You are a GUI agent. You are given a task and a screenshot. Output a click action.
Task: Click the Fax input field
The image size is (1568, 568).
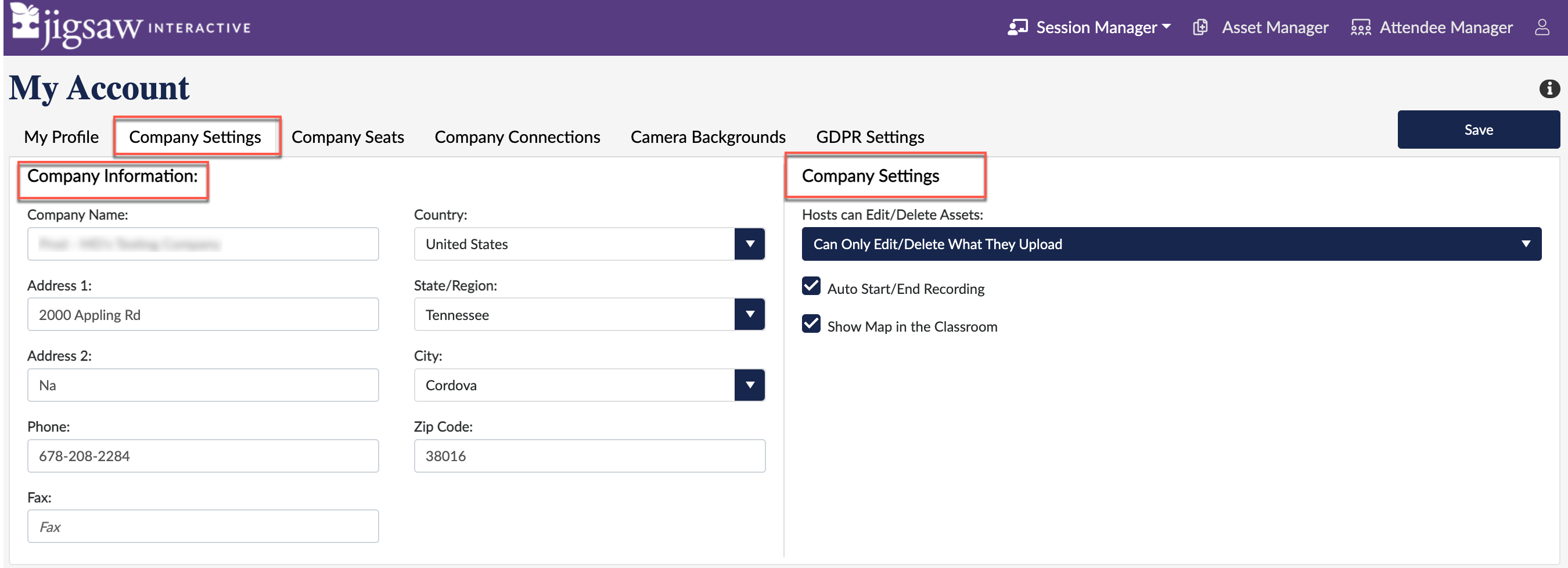pyautogui.click(x=203, y=527)
